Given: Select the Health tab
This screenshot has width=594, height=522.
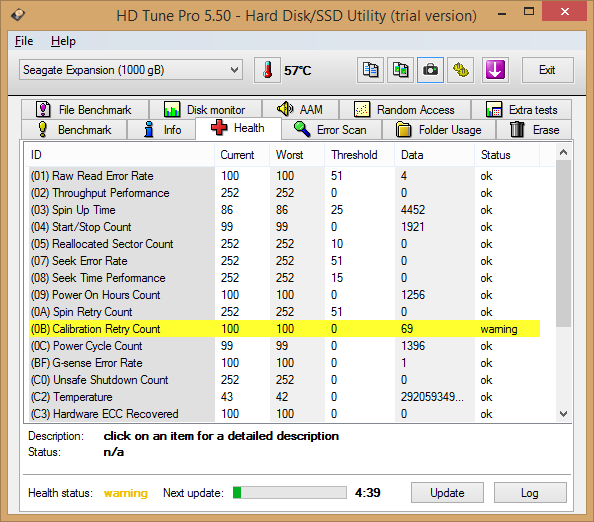Looking at the screenshot, I should click(x=238, y=128).
